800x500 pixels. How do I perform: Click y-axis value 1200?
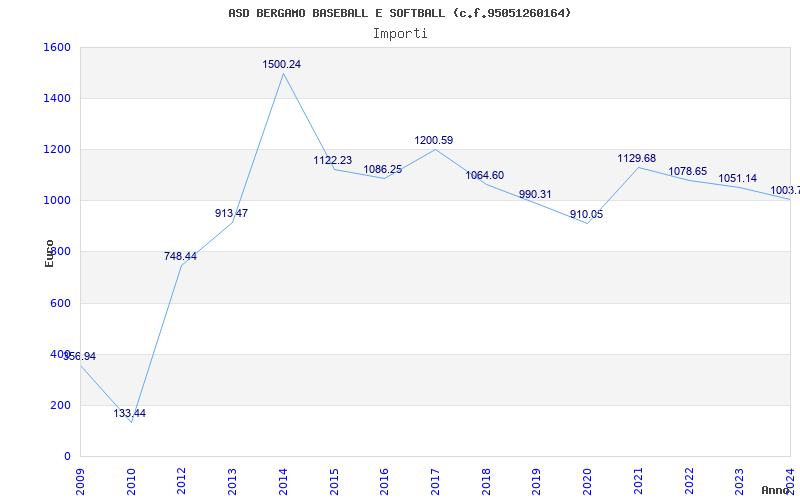click(57, 149)
